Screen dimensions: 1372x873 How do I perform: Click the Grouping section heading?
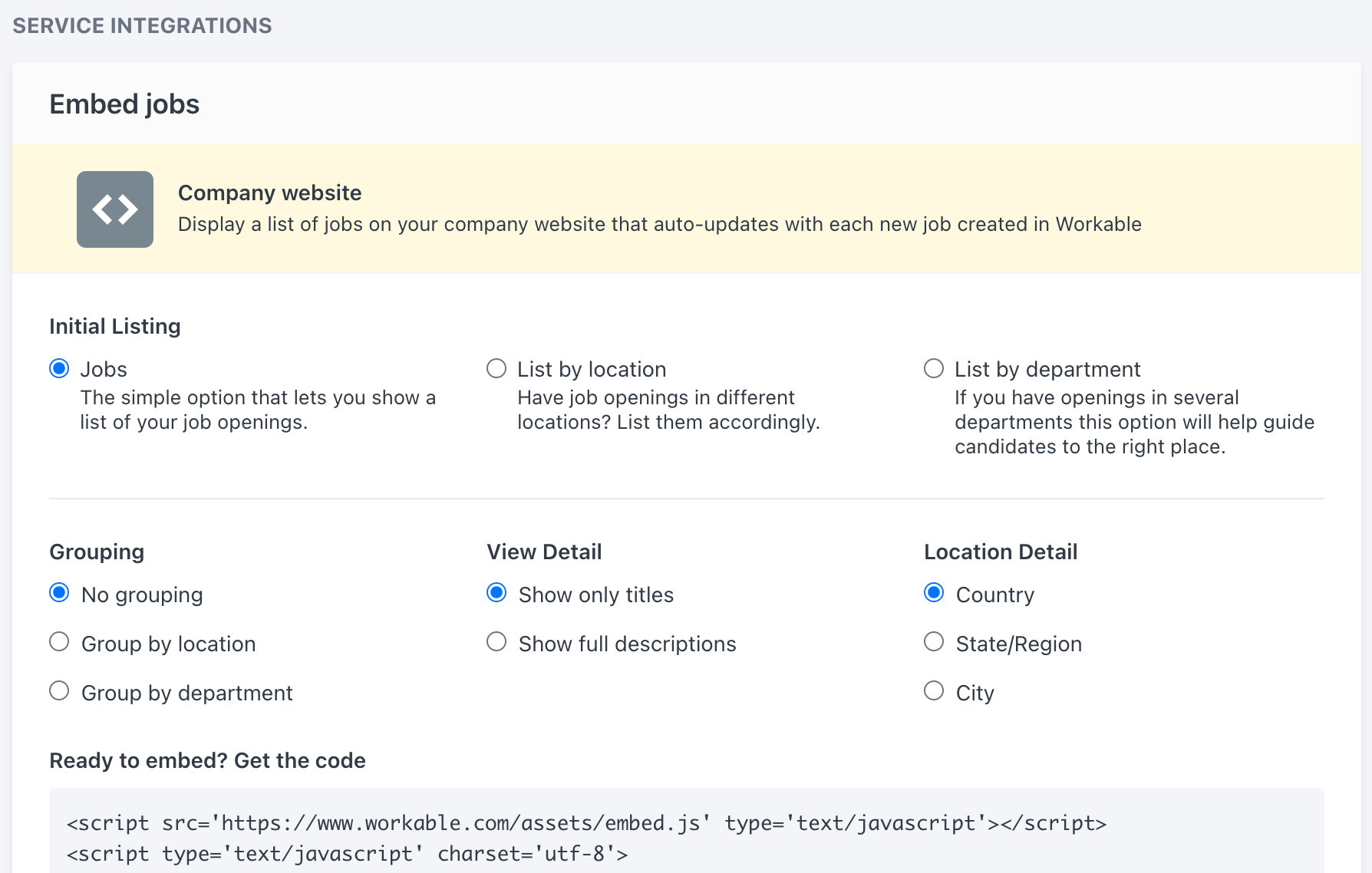pyautogui.click(x=97, y=552)
